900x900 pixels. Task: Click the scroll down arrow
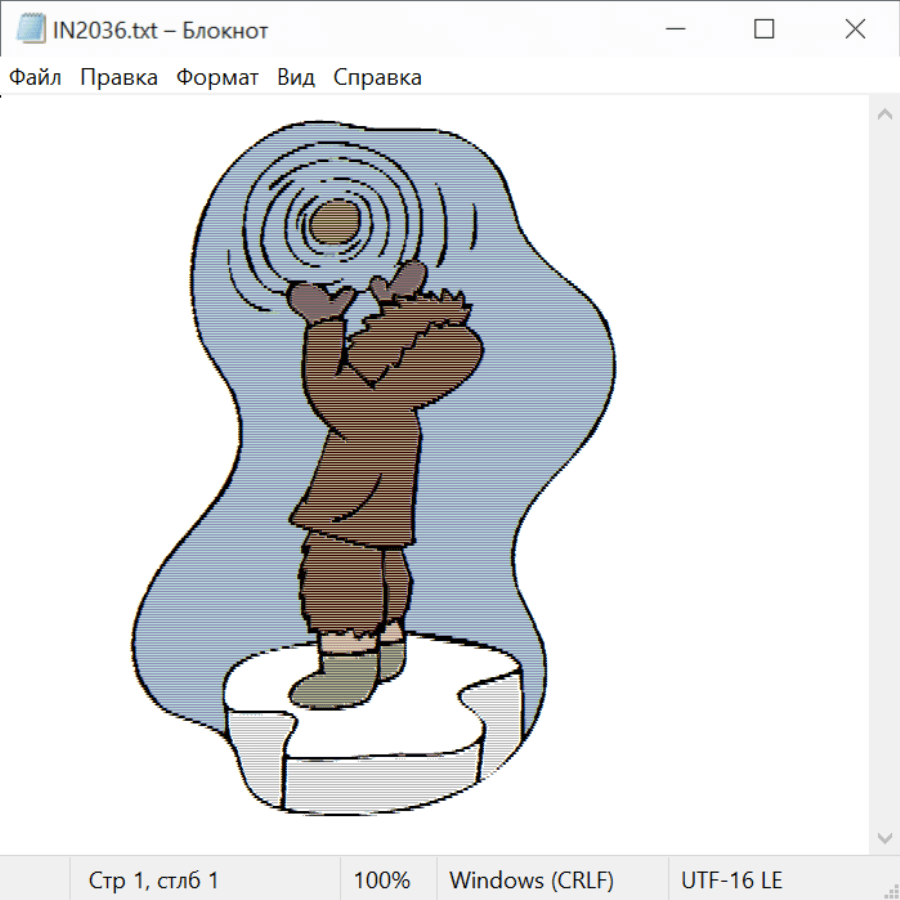pyautogui.click(x=884, y=837)
